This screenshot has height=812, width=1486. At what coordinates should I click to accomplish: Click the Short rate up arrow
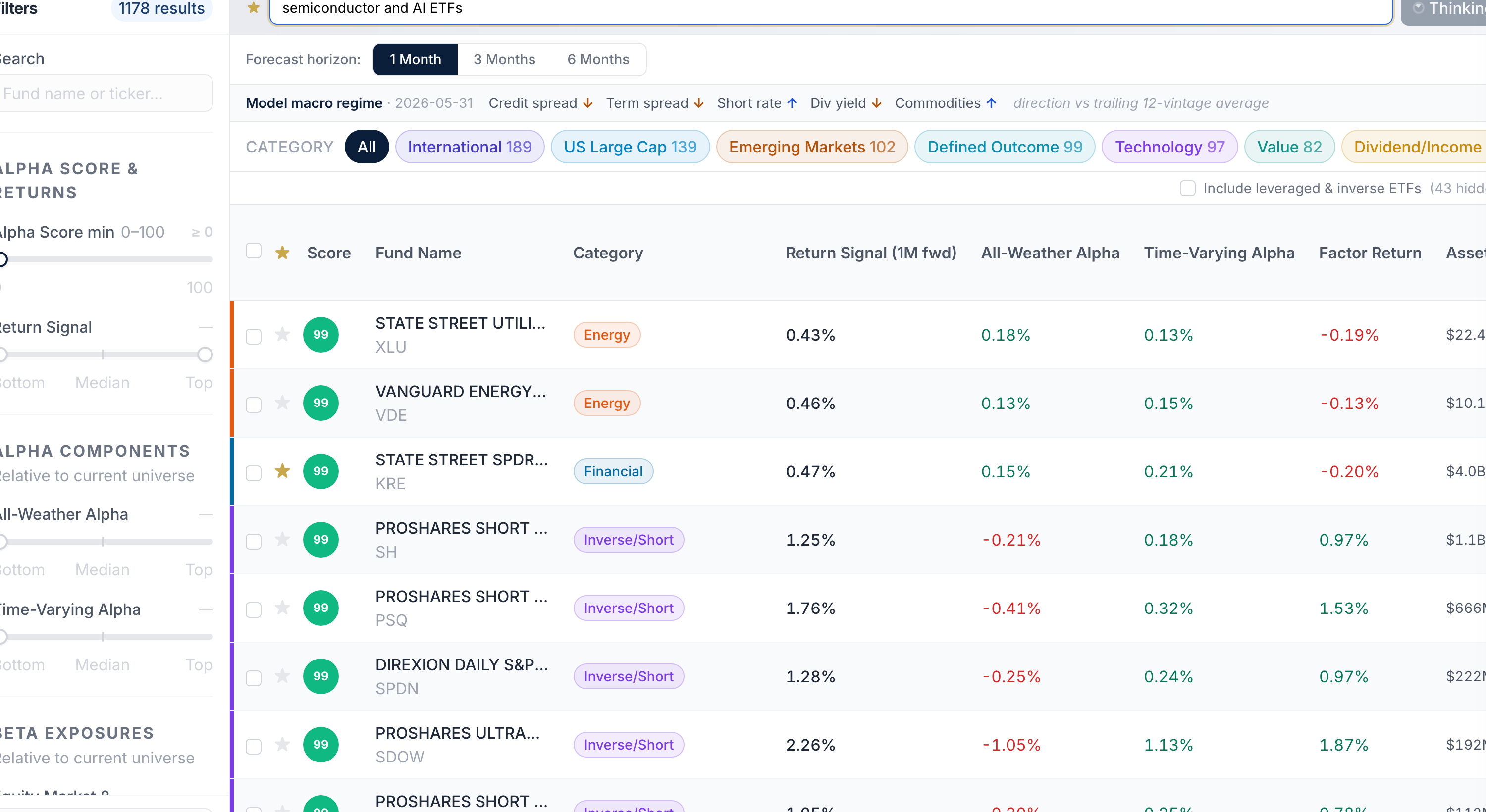[x=792, y=103]
